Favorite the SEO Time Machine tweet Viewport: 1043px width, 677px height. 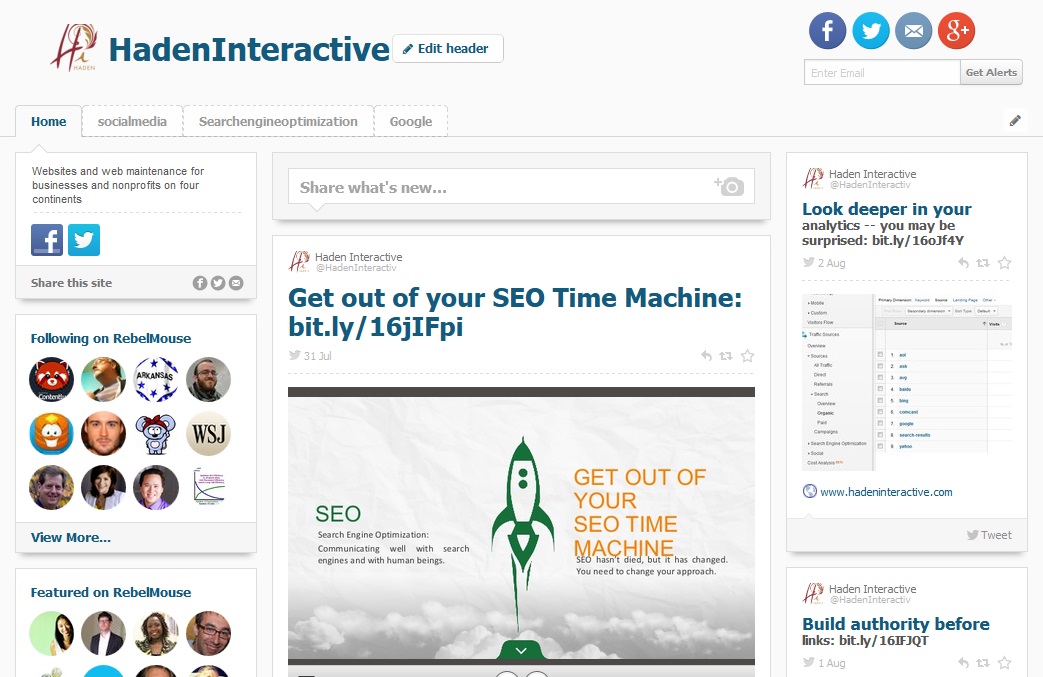point(748,356)
